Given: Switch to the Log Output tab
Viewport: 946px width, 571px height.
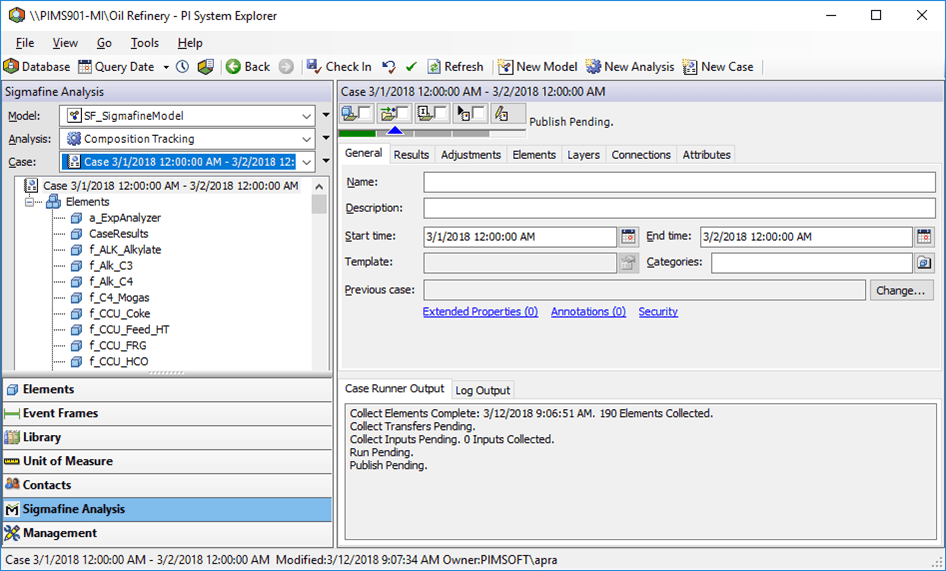Looking at the screenshot, I should point(483,391).
